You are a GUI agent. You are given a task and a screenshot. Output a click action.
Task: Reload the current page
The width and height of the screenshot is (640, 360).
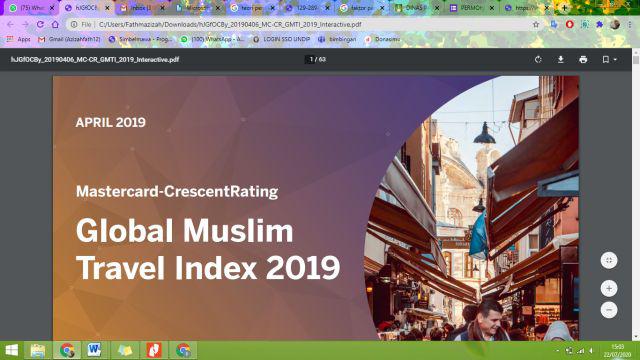40,24
